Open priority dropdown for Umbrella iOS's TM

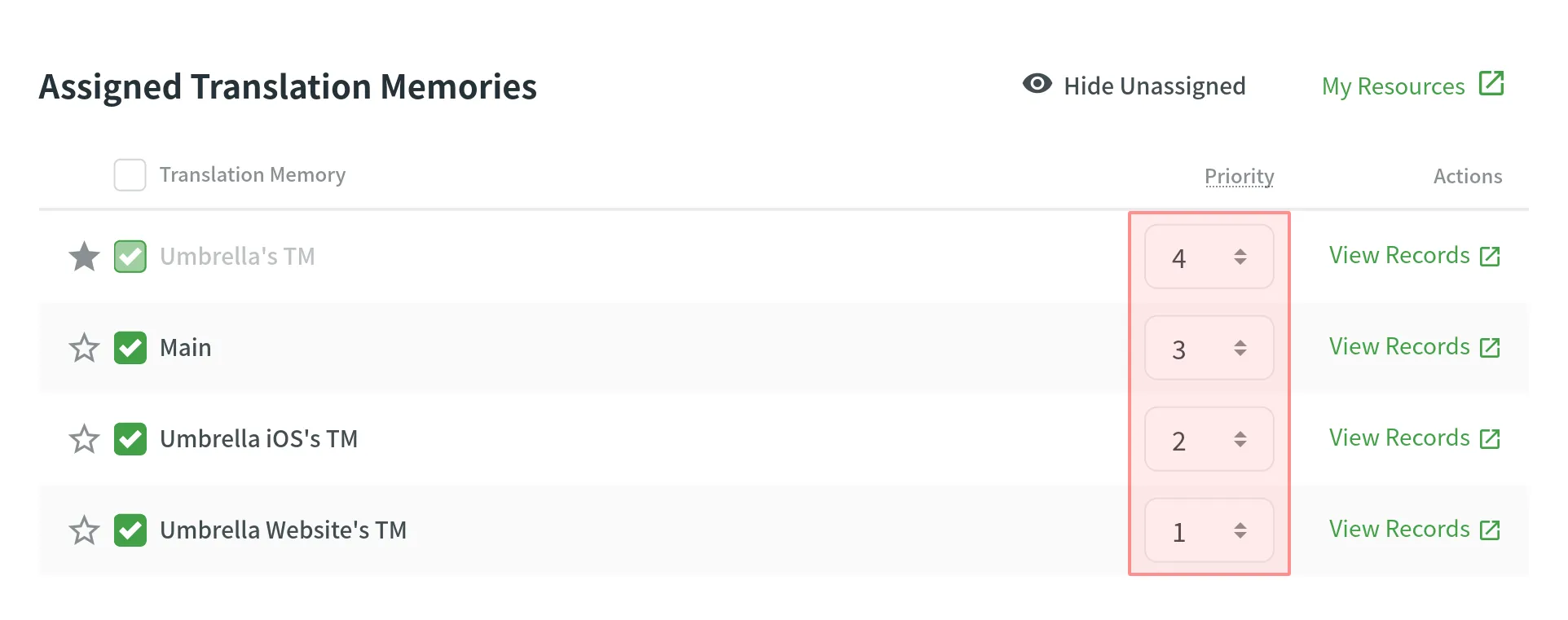point(1209,440)
